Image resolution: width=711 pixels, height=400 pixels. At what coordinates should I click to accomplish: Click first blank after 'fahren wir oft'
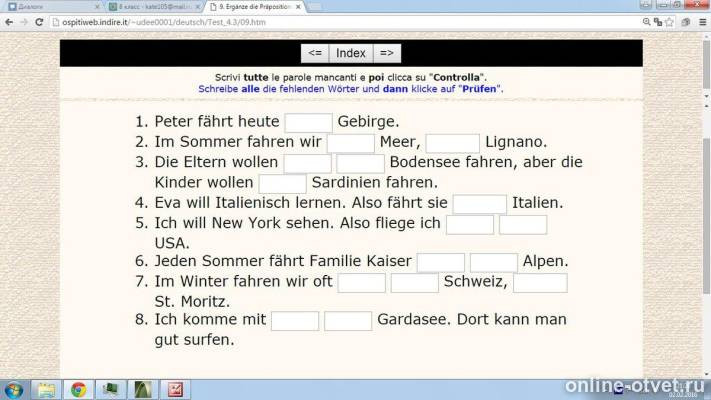point(362,283)
